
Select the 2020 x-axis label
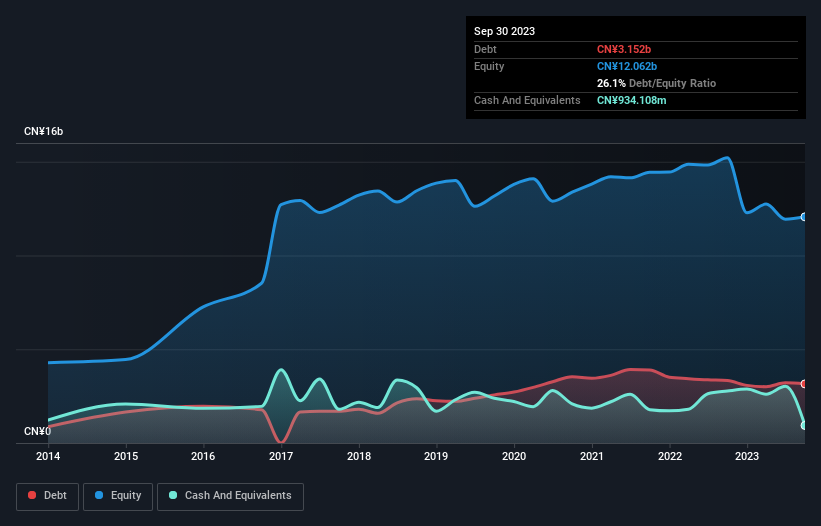coord(514,456)
